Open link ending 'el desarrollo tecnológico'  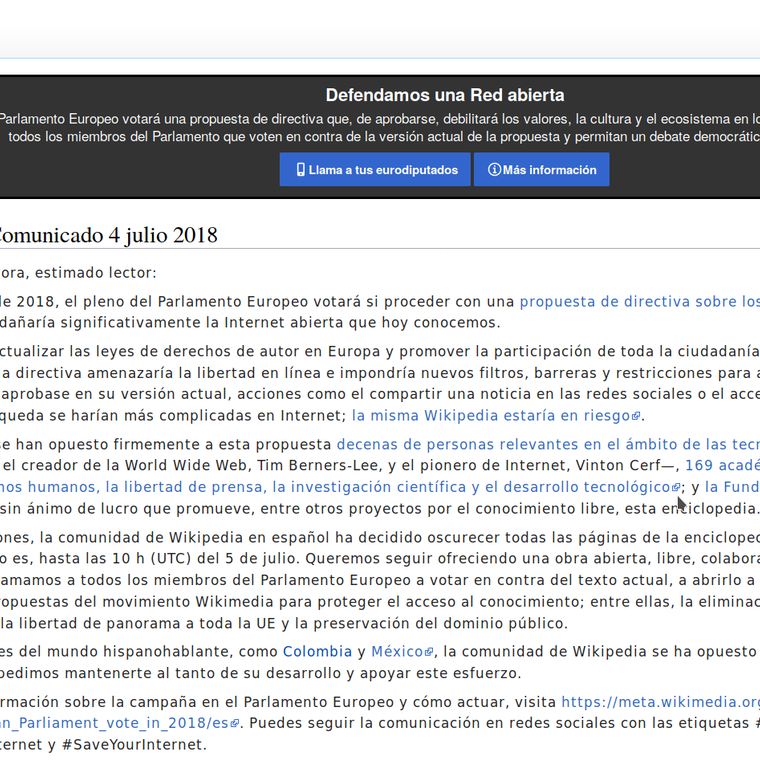(x=335, y=487)
